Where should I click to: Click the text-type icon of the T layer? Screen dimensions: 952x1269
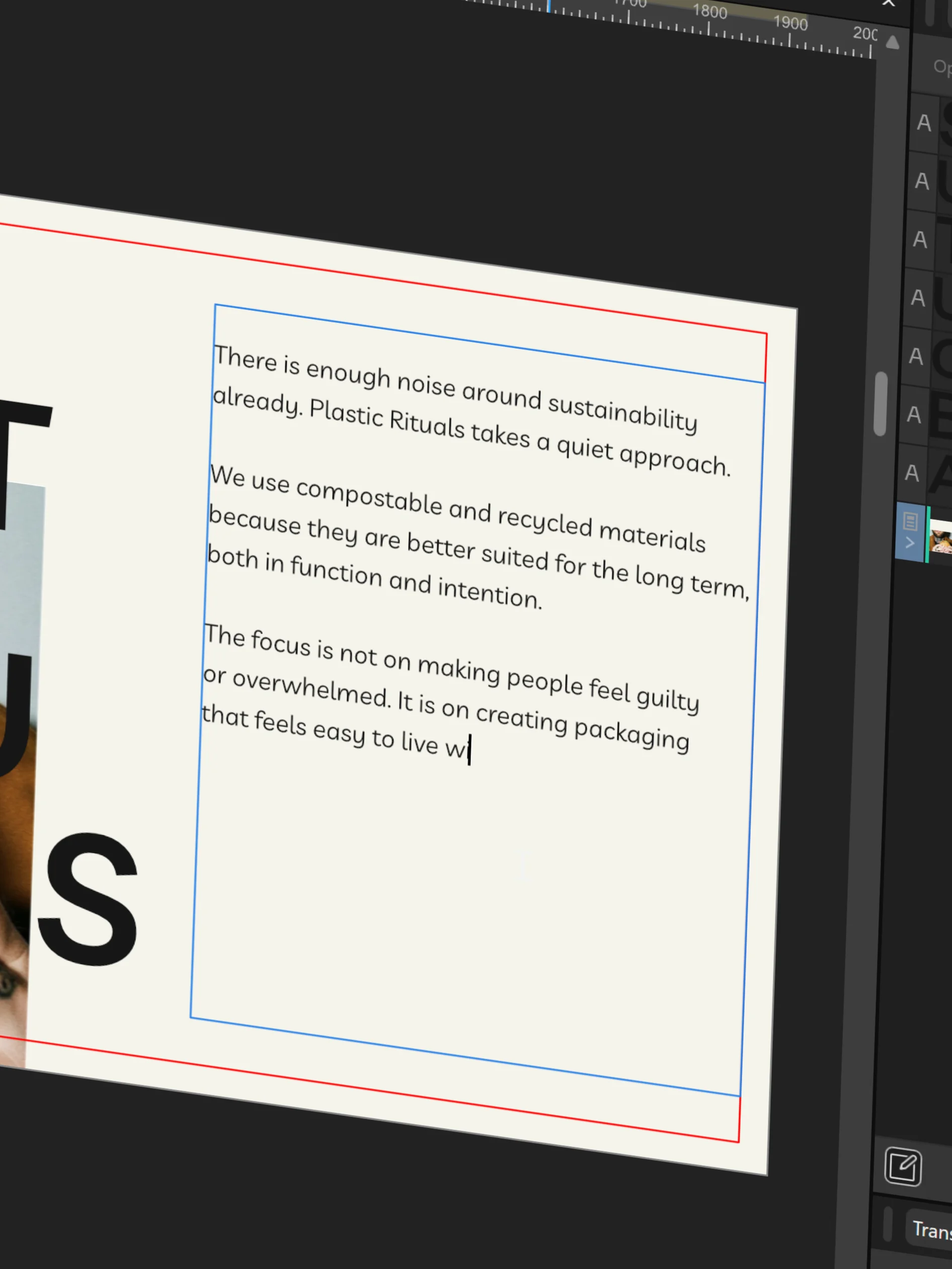point(920,239)
